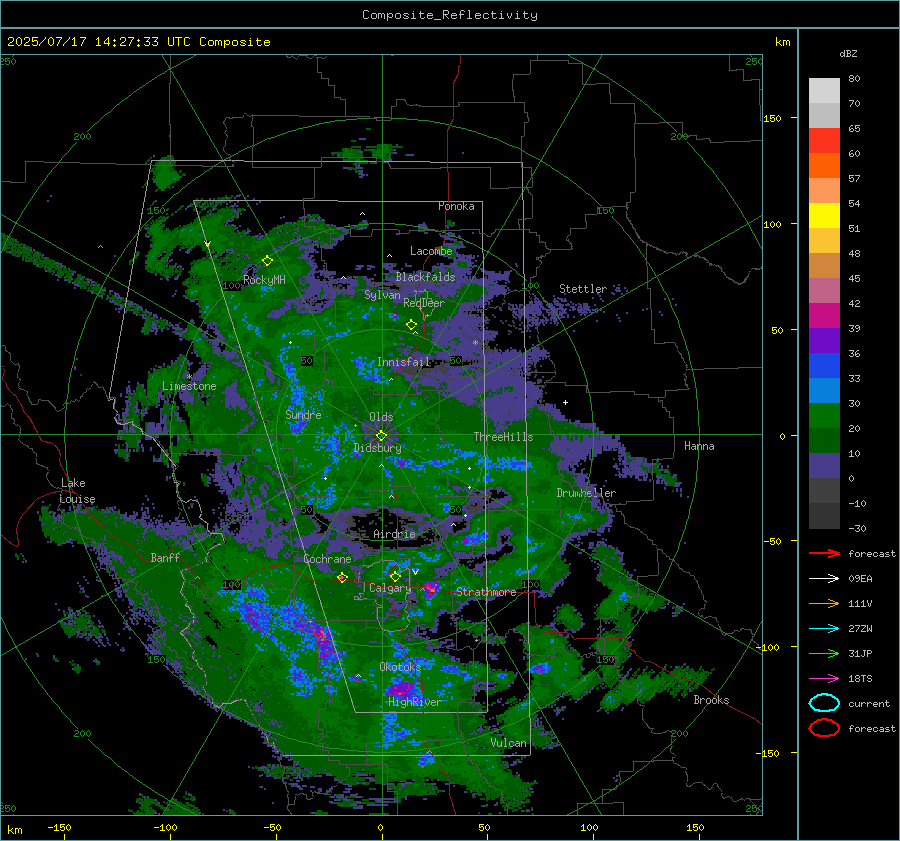Click the RockyMH label on the map
Image resolution: width=900 pixels, height=841 pixels.
[x=264, y=280]
